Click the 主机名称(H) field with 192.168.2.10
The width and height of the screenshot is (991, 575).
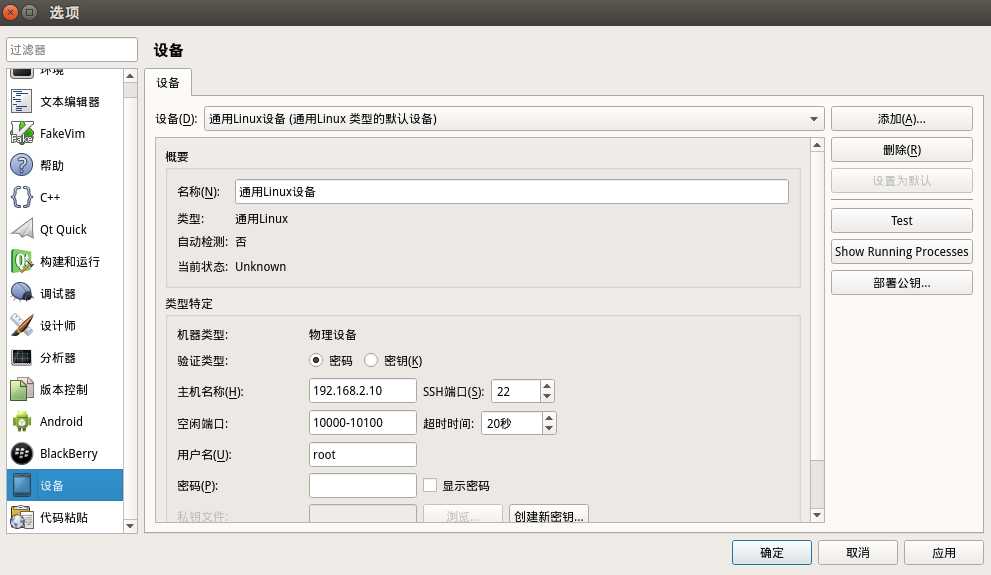(x=362, y=390)
